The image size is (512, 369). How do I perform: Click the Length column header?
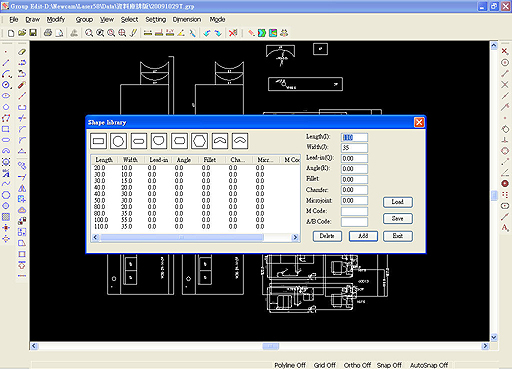104,160
